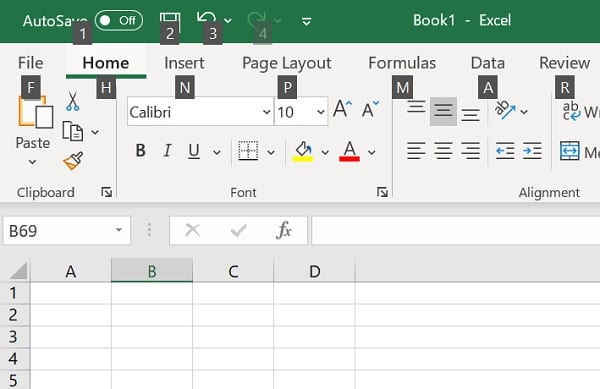
Task: Select column C header
Action: pyautogui.click(x=233, y=272)
